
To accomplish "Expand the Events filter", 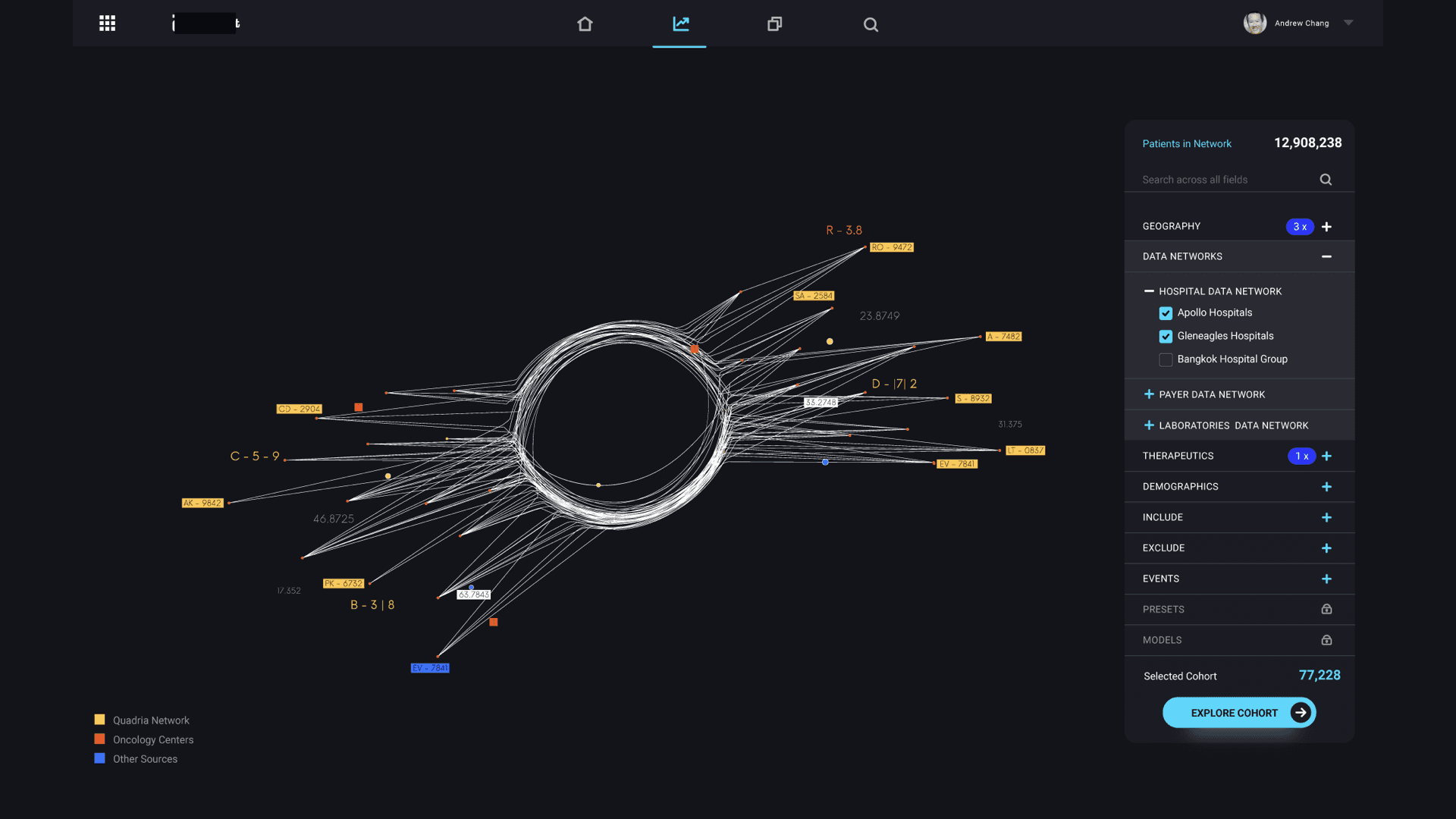I will click(1326, 579).
